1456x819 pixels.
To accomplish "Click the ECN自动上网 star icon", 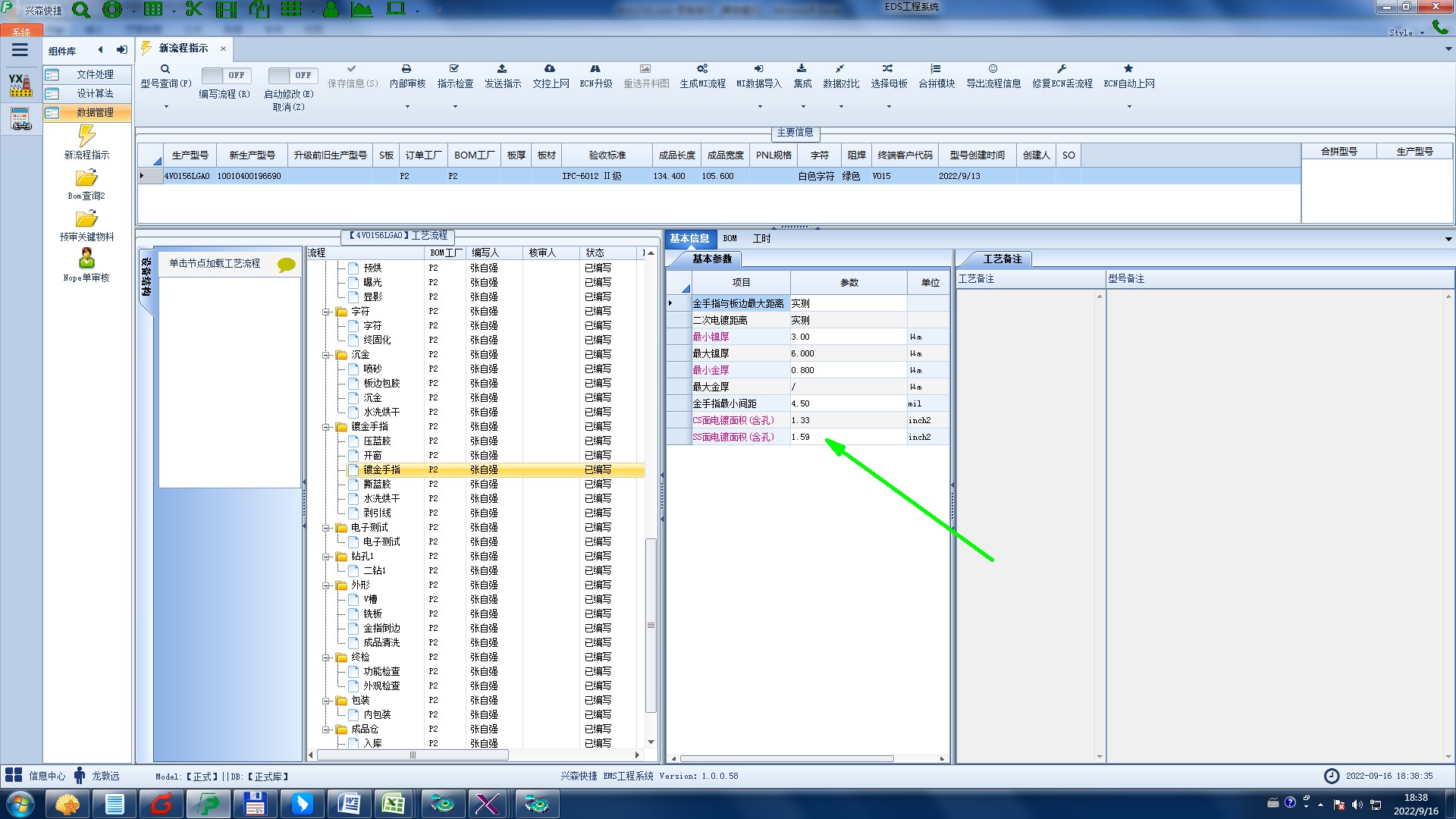I will tap(1128, 69).
